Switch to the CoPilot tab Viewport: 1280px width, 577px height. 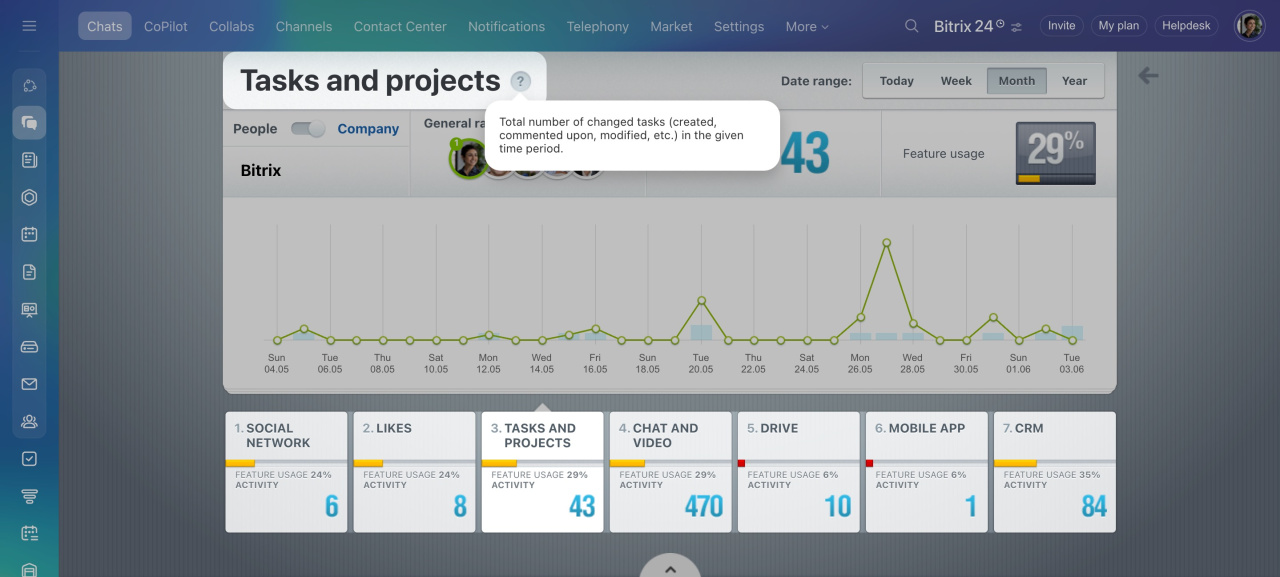pos(165,27)
